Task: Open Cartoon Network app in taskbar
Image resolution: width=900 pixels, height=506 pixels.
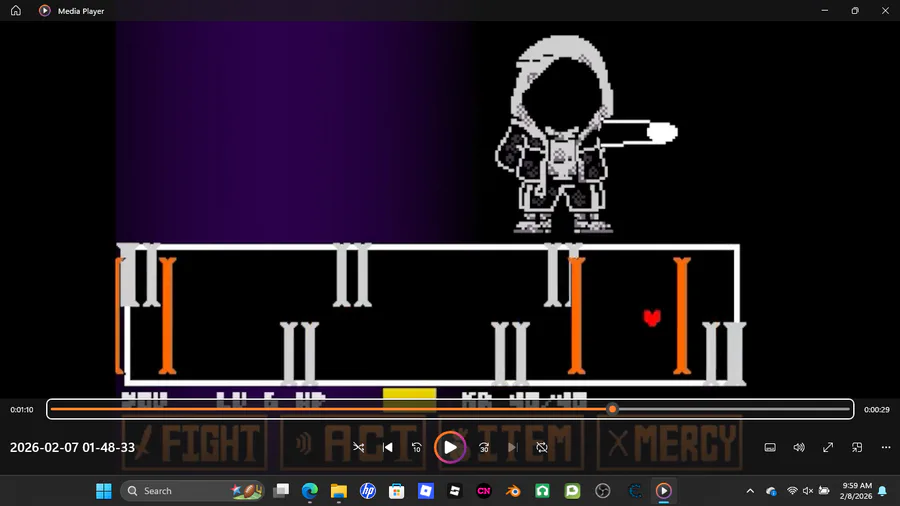Action: click(484, 491)
